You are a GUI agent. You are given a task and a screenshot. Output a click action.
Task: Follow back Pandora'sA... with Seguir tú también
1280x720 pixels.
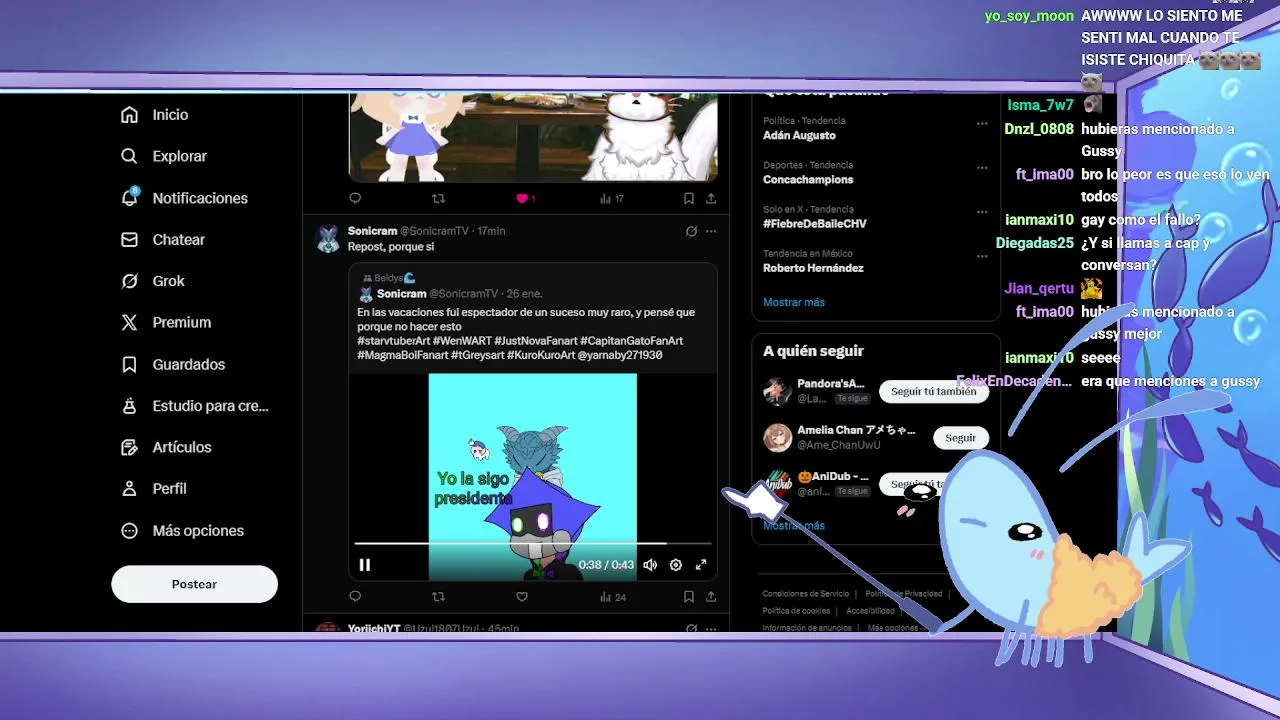pyautogui.click(x=934, y=392)
